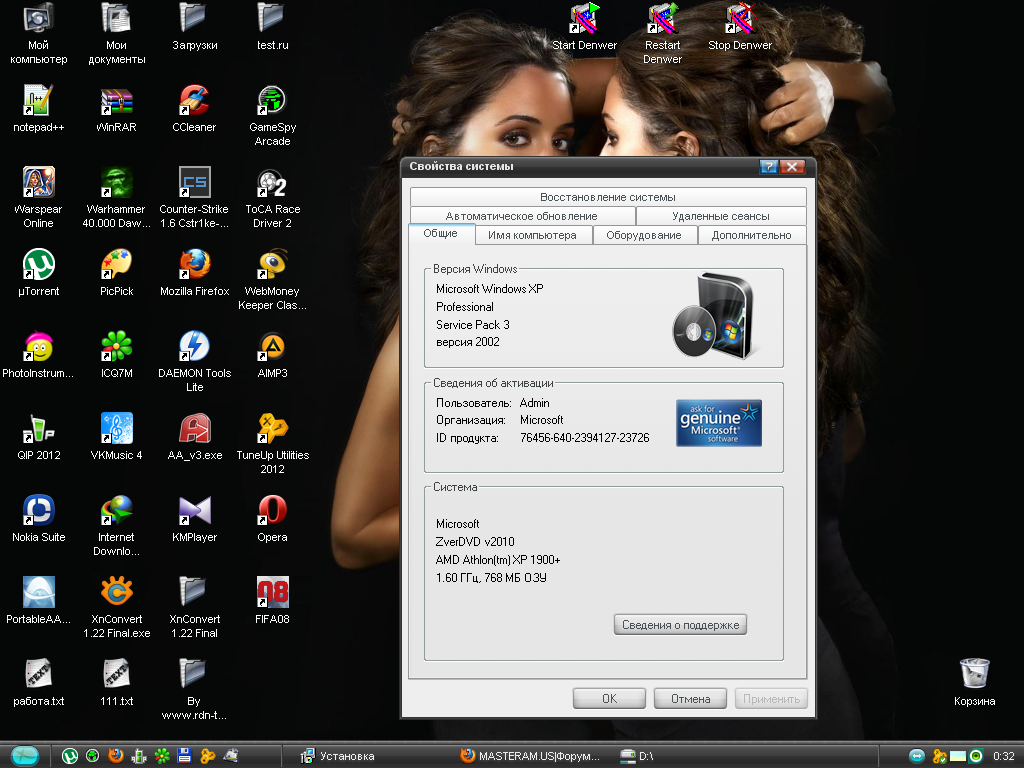Open the By www.rdn-t... folder icon

(194, 690)
